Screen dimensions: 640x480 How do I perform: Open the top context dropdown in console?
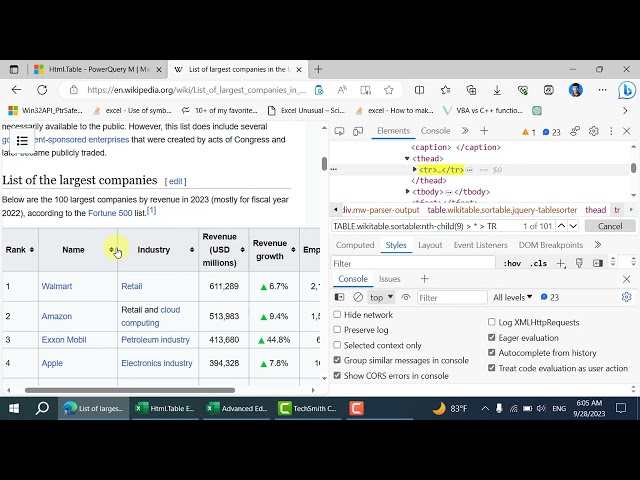point(381,297)
